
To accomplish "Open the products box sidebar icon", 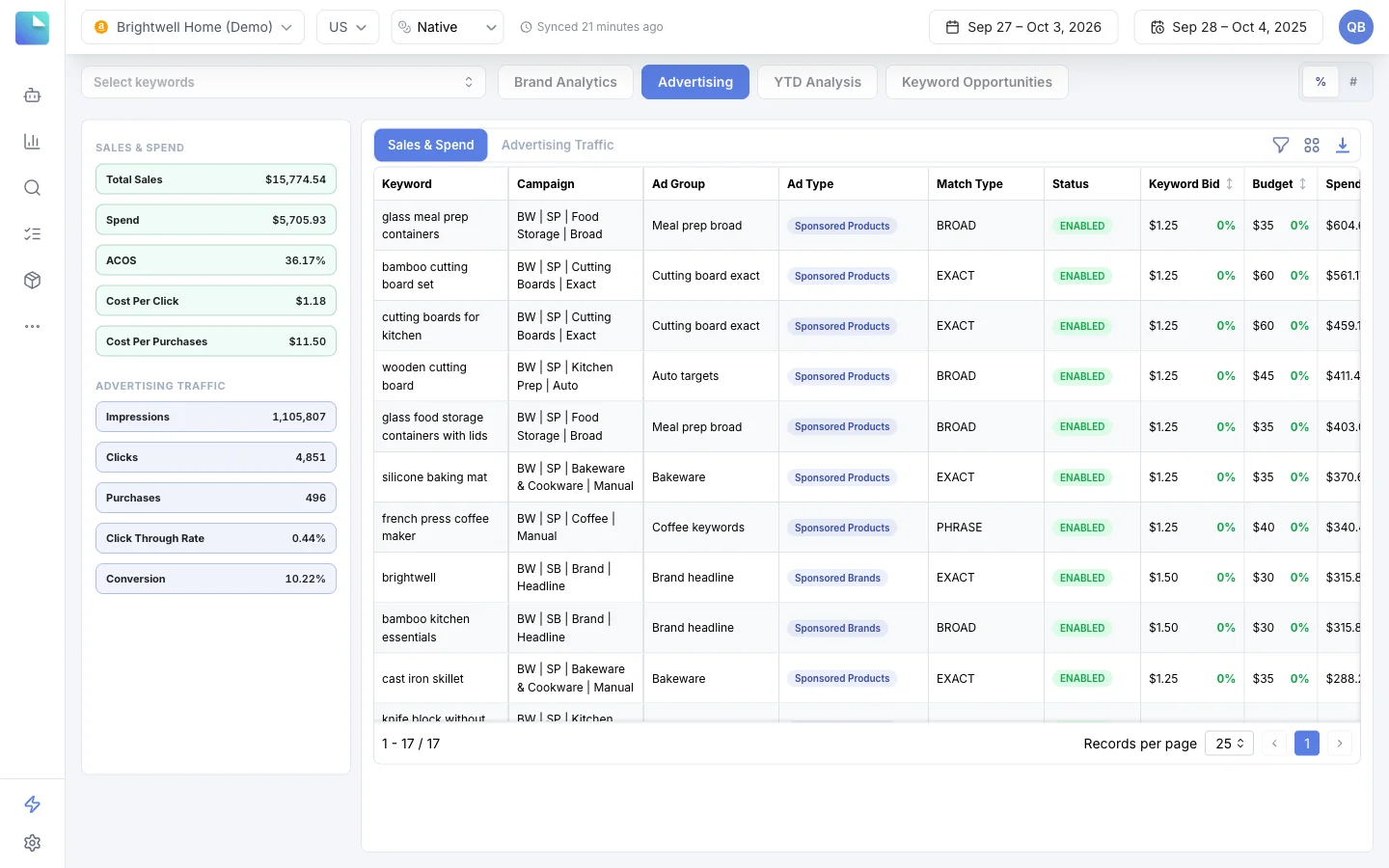I will [x=32, y=281].
